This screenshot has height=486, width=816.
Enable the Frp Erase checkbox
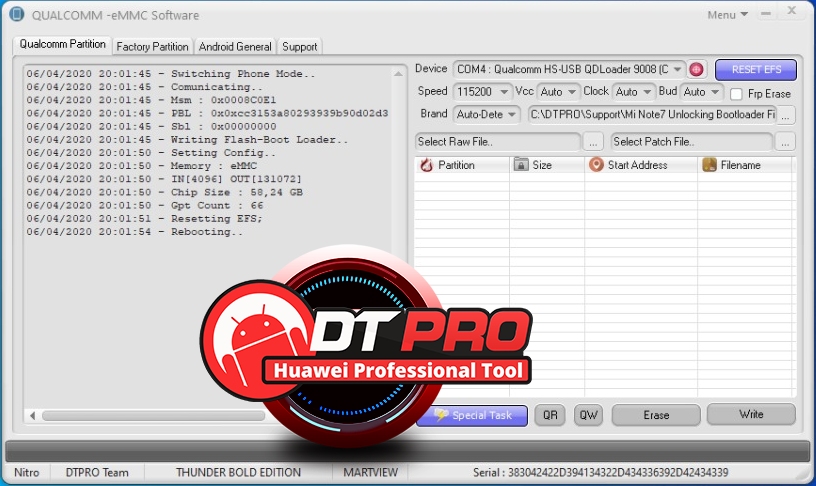coord(736,94)
